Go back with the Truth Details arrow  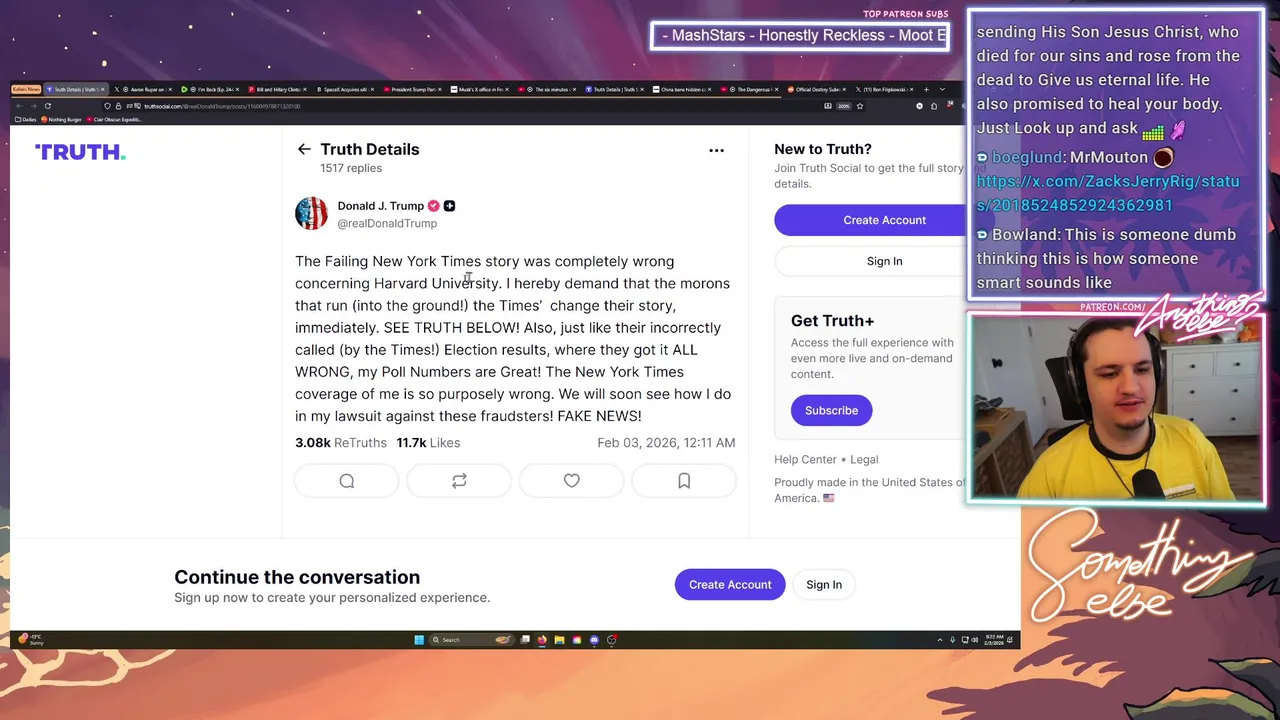pos(304,149)
